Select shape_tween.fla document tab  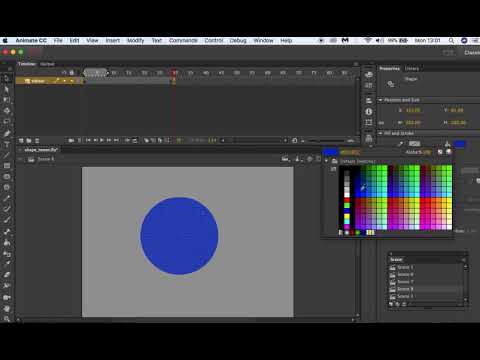41,150
